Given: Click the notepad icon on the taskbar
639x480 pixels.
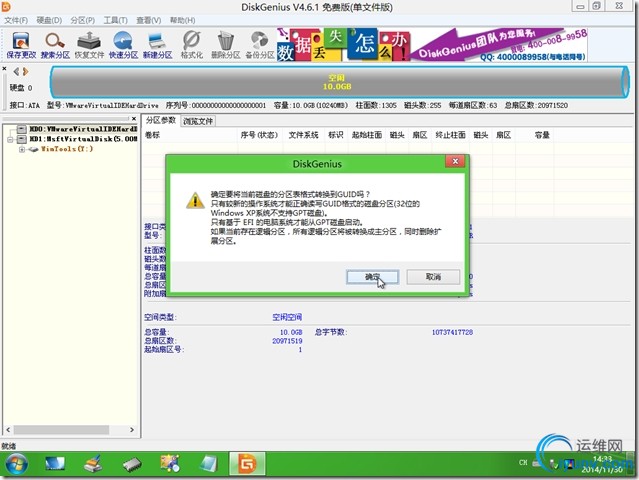Looking at the screenshot, I should click(x=209, y=464).
